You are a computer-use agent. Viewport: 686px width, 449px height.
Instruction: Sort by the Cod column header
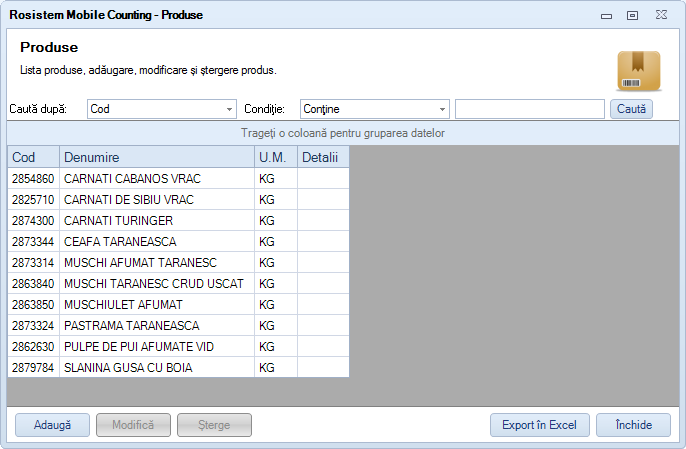pos(33,157)
